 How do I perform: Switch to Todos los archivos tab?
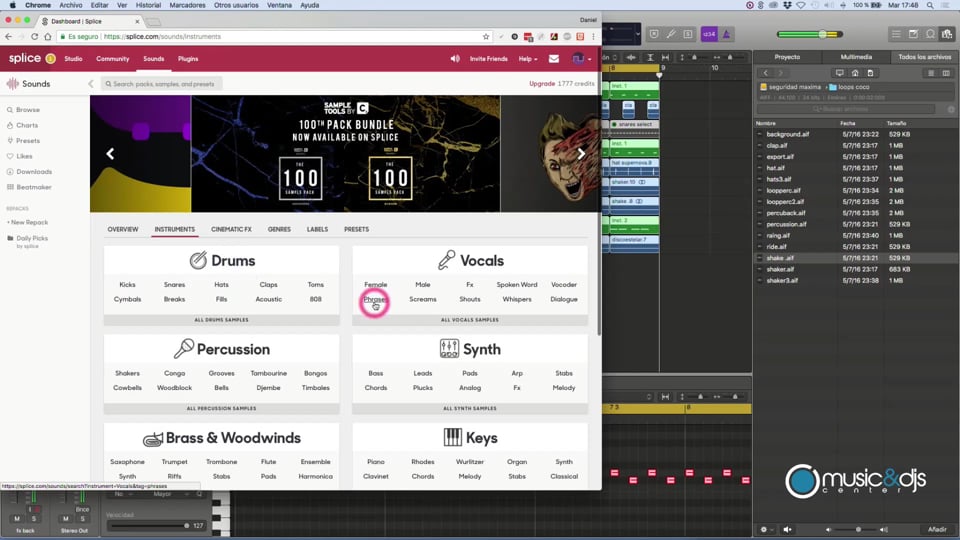tap(924, 57)
